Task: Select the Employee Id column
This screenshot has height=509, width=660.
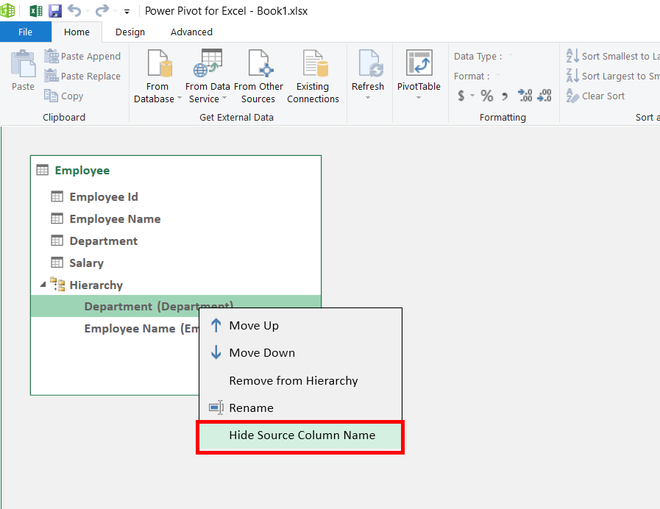Action: [176, 197]
